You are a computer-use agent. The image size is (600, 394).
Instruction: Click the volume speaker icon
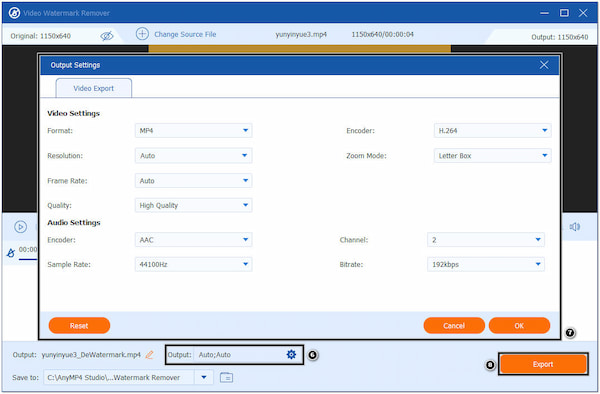tap(574, 227)
